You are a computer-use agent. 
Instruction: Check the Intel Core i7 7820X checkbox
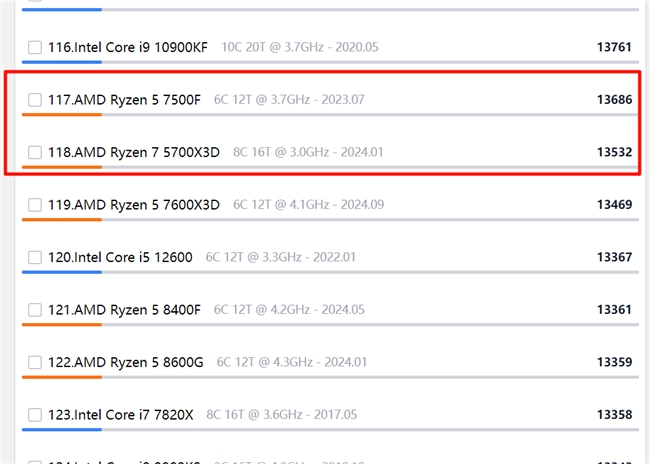tap(35, 415)
